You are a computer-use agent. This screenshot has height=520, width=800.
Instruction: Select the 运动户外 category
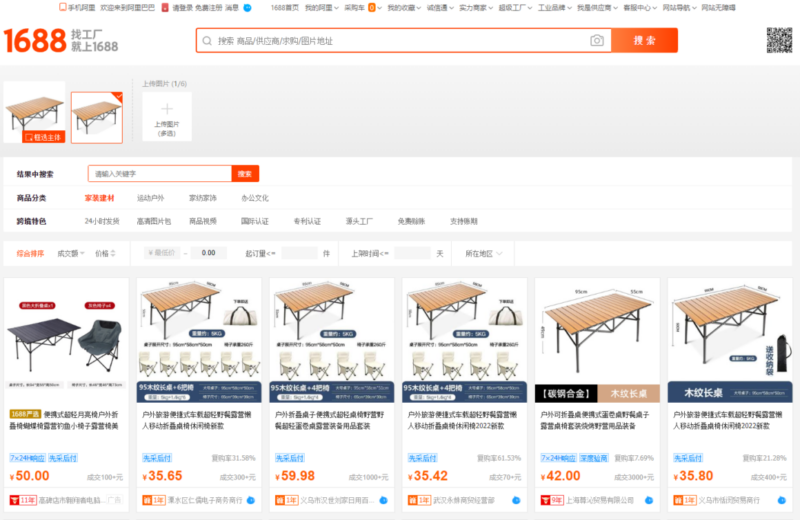[151, 198]
